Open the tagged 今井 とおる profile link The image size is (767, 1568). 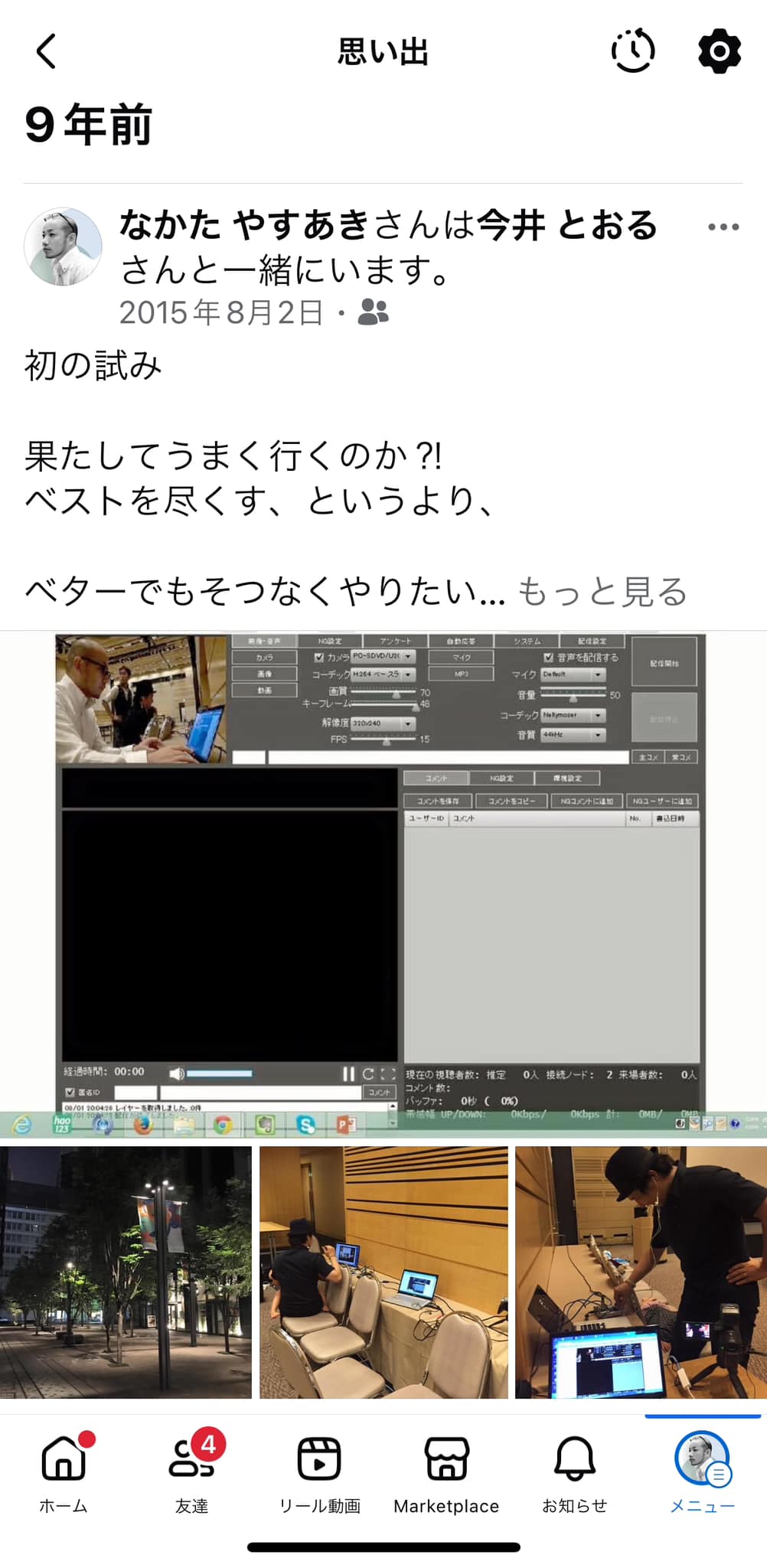[x=567, y=225]
